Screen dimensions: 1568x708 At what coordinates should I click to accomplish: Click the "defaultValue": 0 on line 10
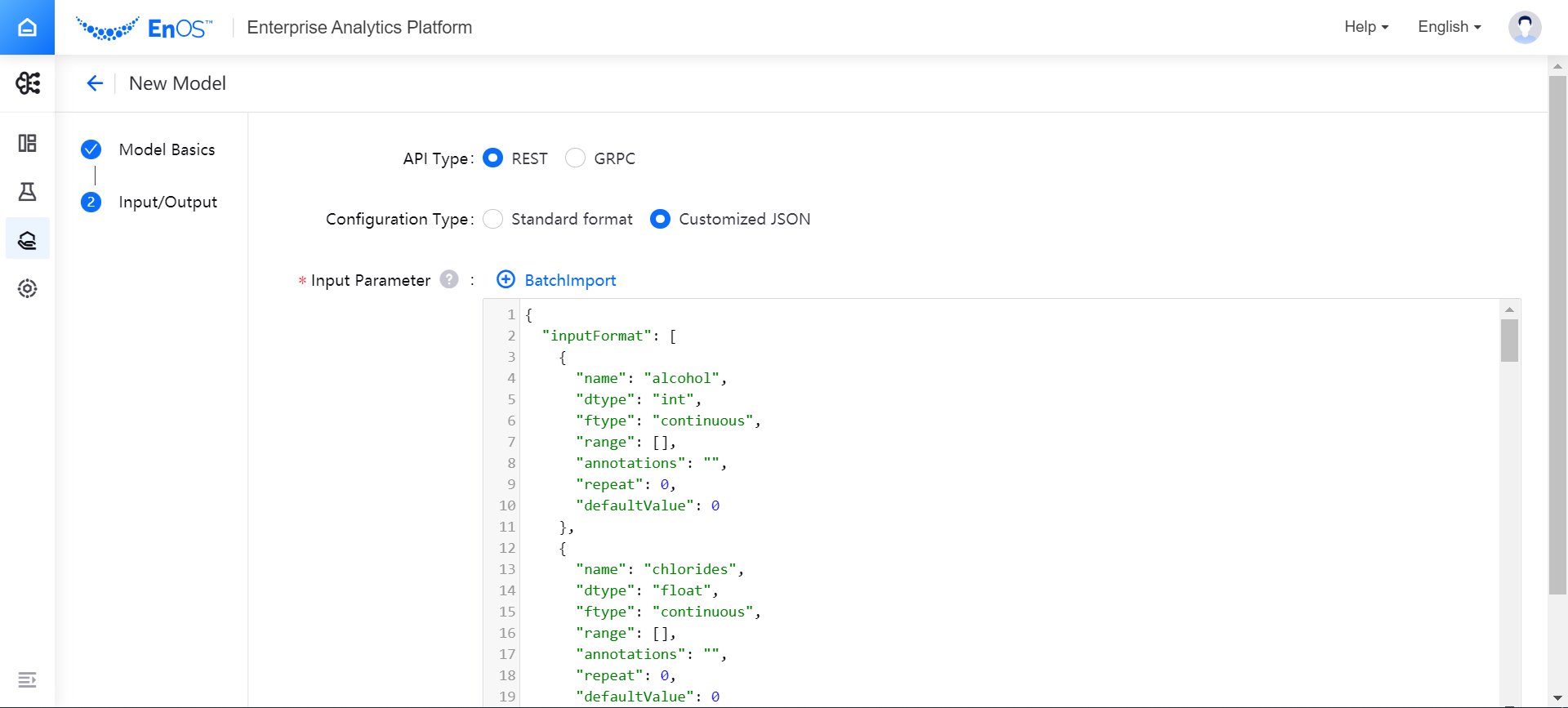point(648,505)
